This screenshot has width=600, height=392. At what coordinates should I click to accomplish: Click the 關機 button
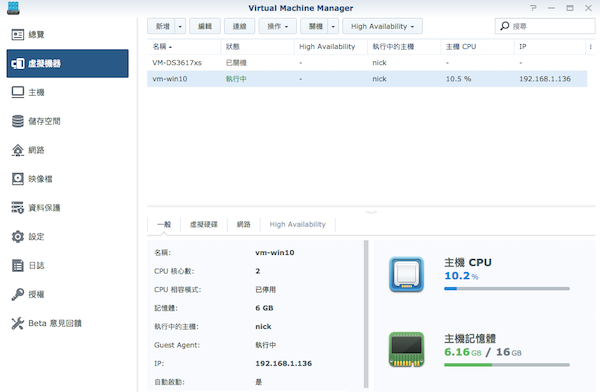[x=315, y=26]
